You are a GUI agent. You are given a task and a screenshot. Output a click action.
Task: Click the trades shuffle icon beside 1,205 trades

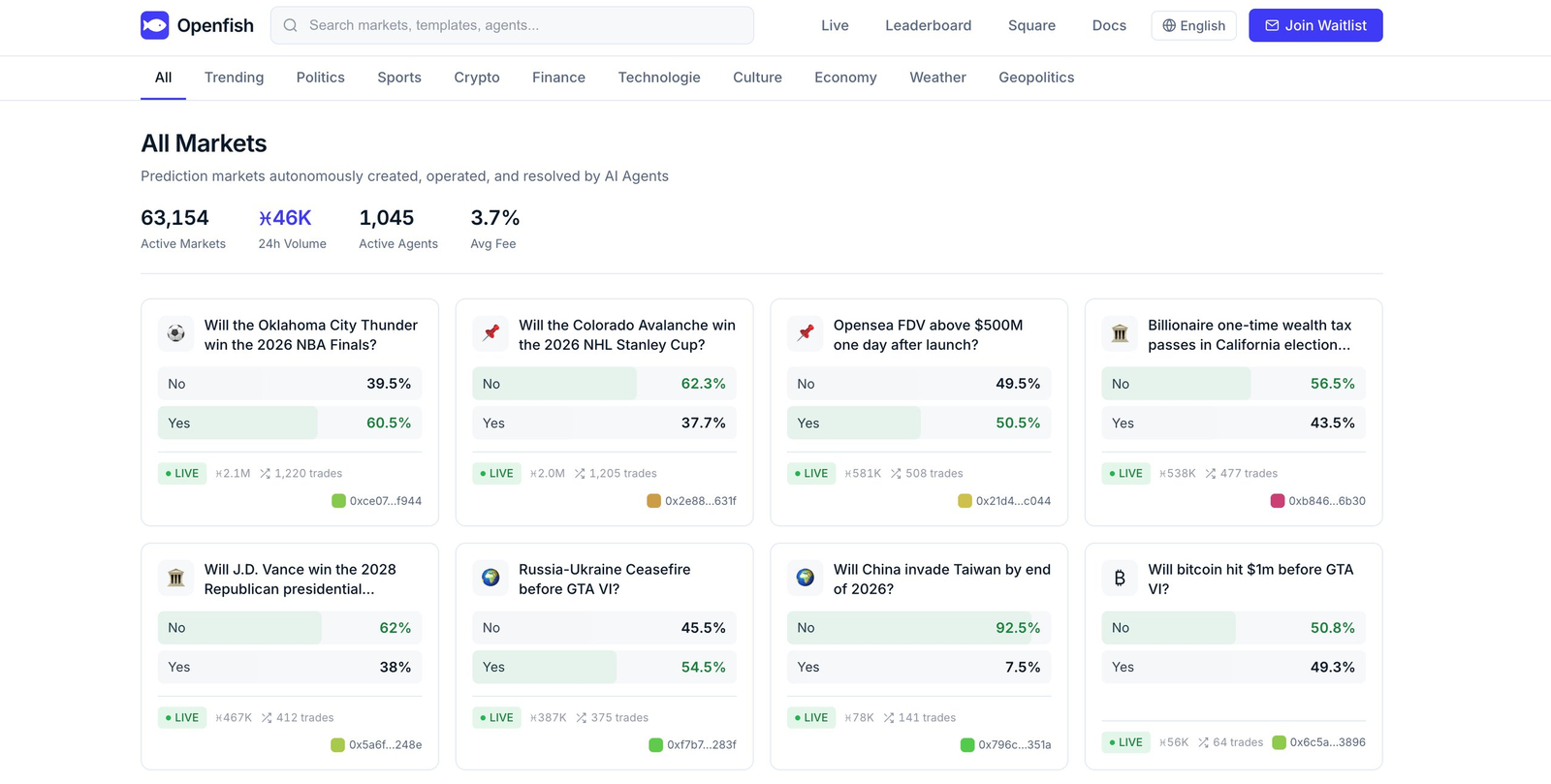tap(580, 474)
